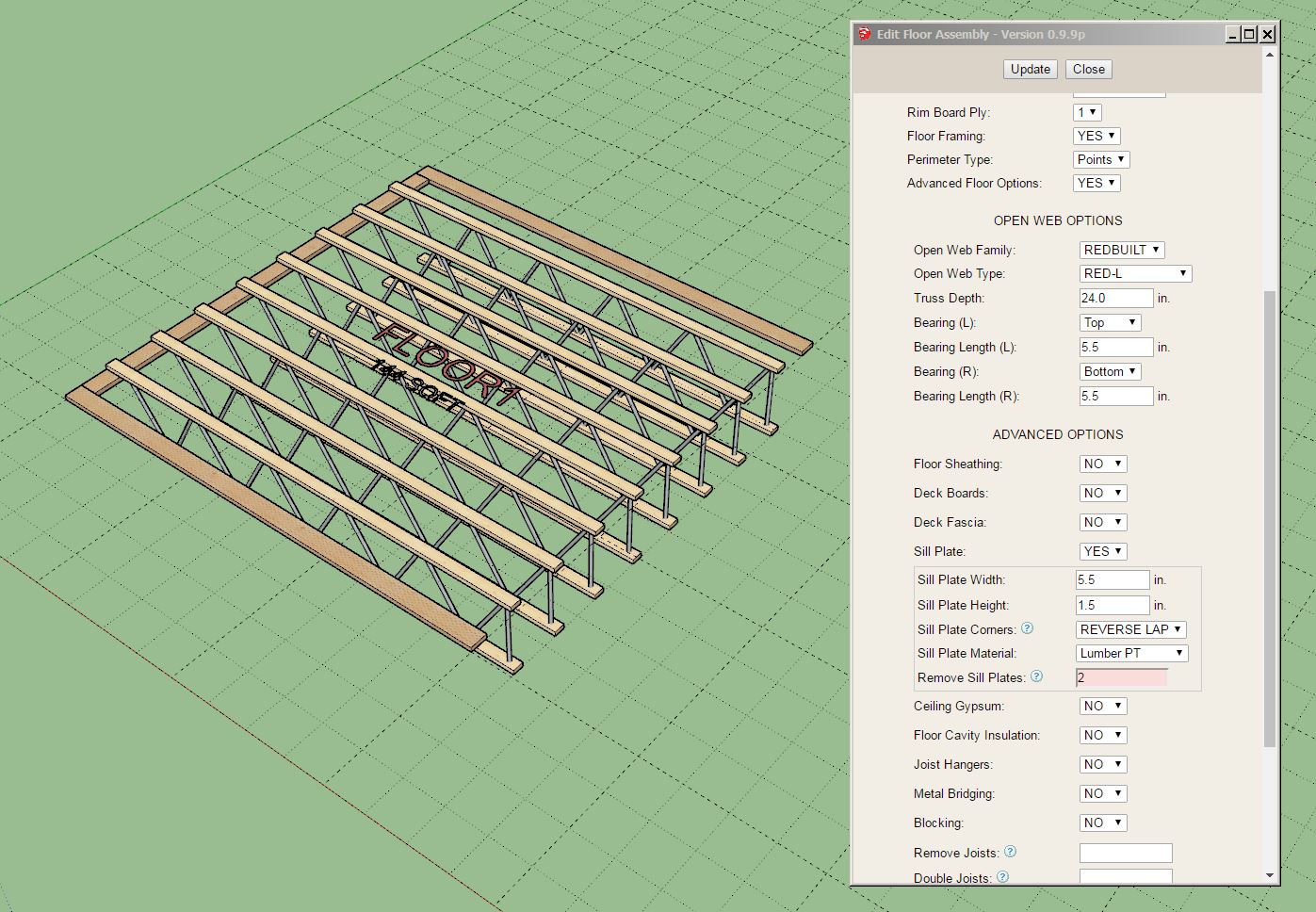Expand the Open Web Type RED-L dropdown

tap(1135, 273)
